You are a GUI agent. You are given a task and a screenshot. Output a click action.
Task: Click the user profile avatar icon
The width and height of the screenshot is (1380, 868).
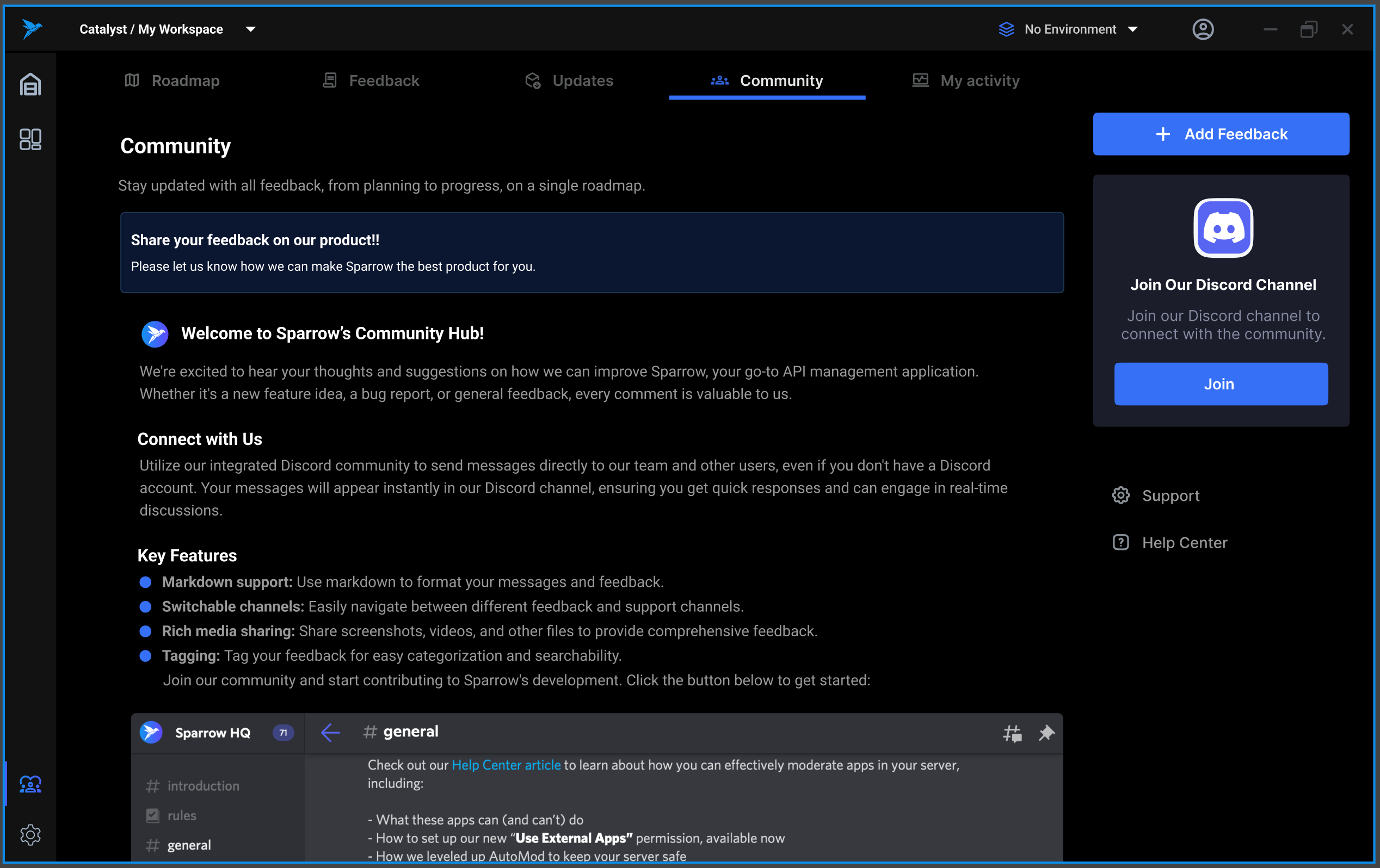pyautogui.click(x=1203, y=29)
